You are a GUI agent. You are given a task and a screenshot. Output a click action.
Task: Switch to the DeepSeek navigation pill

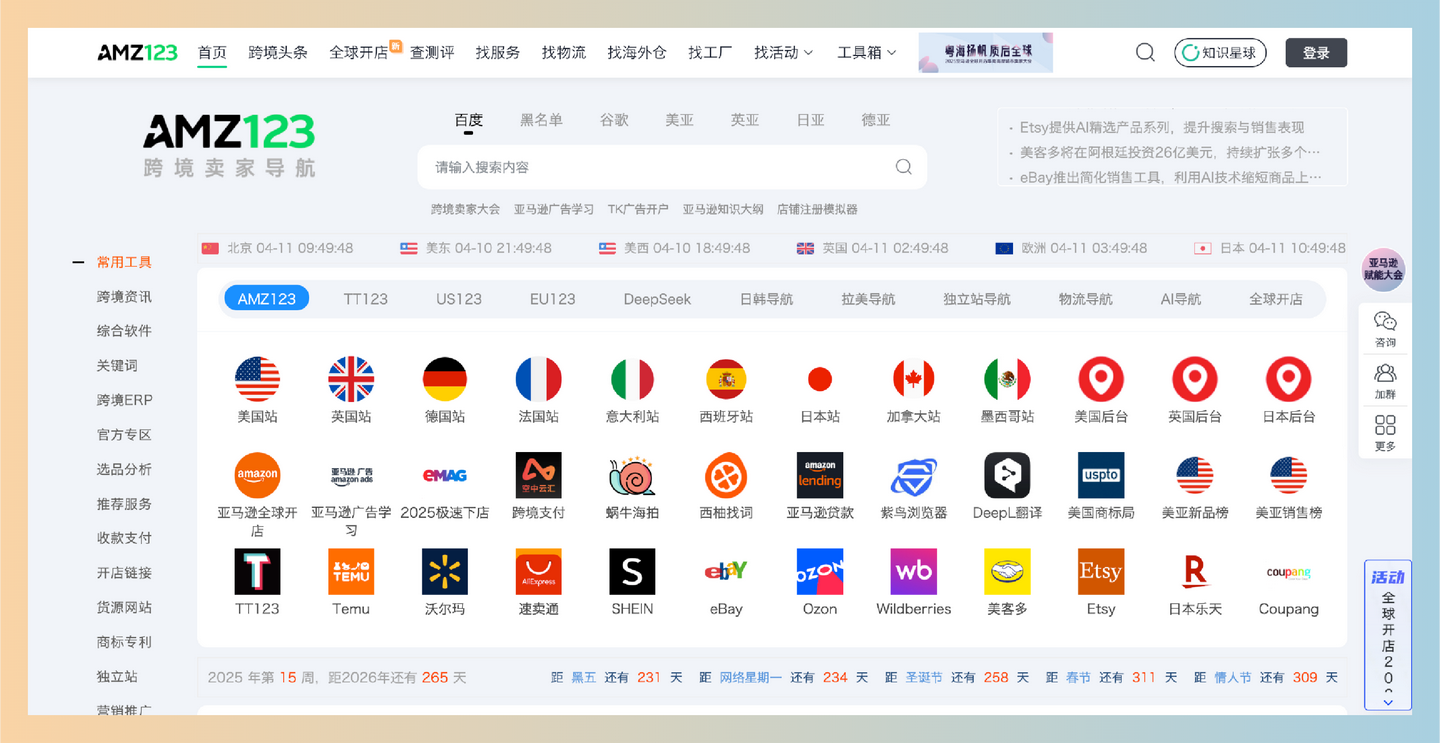tap(656, 297)
